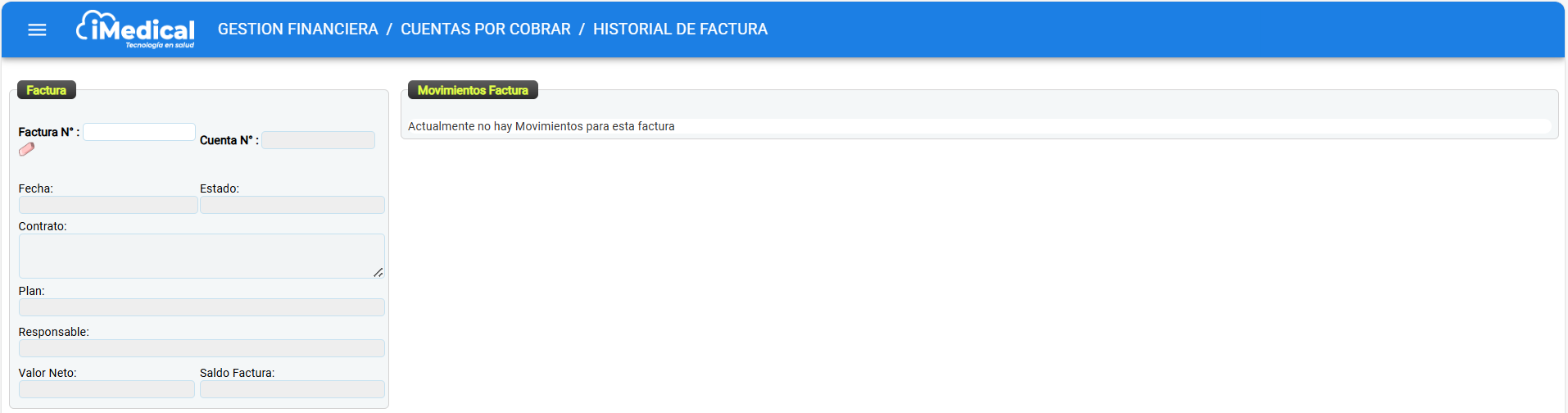
Task: Select the Factura panel header tab
Action: [47, 90]
